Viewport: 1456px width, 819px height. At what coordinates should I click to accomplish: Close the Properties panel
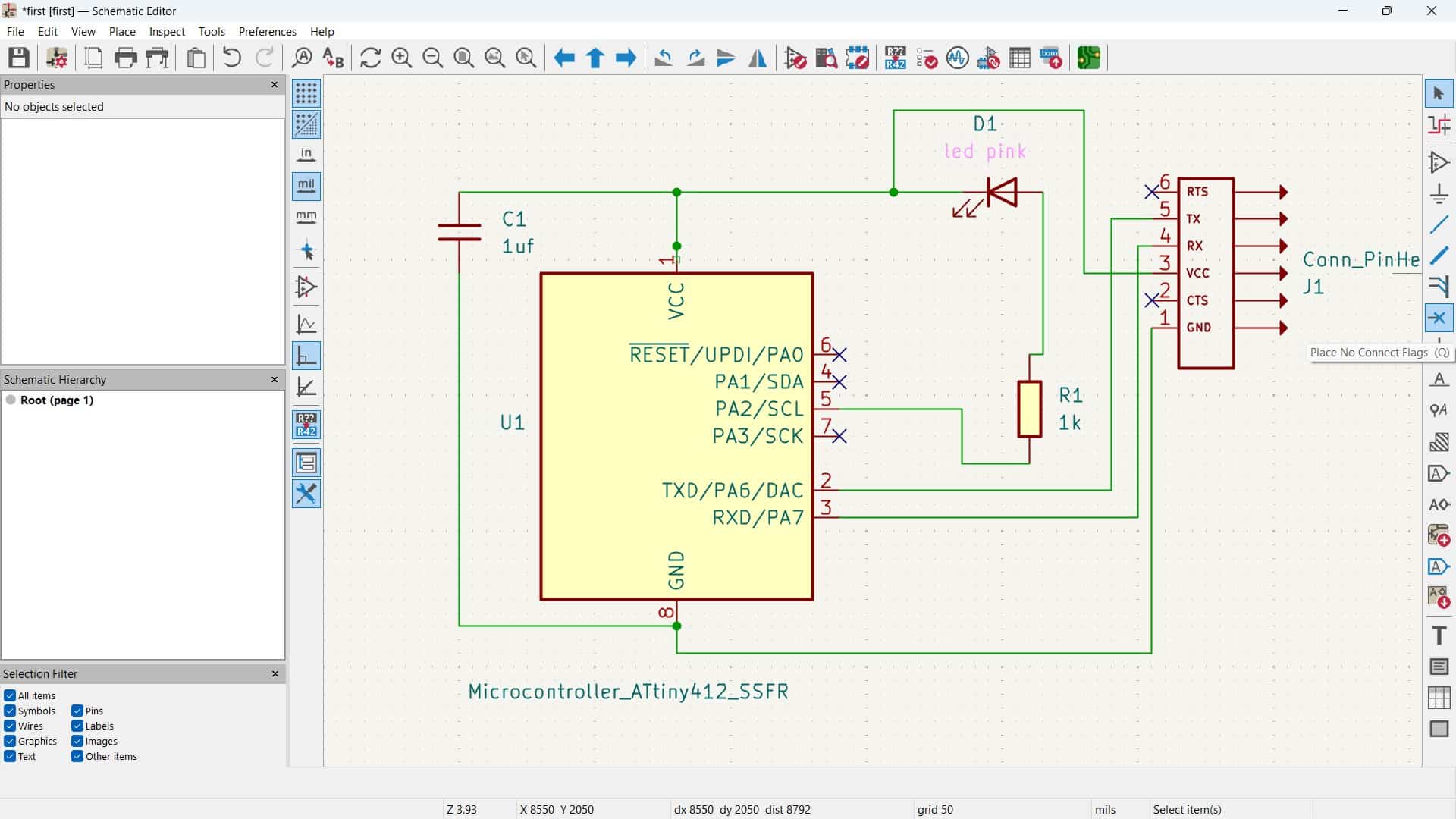coord(275,84)
